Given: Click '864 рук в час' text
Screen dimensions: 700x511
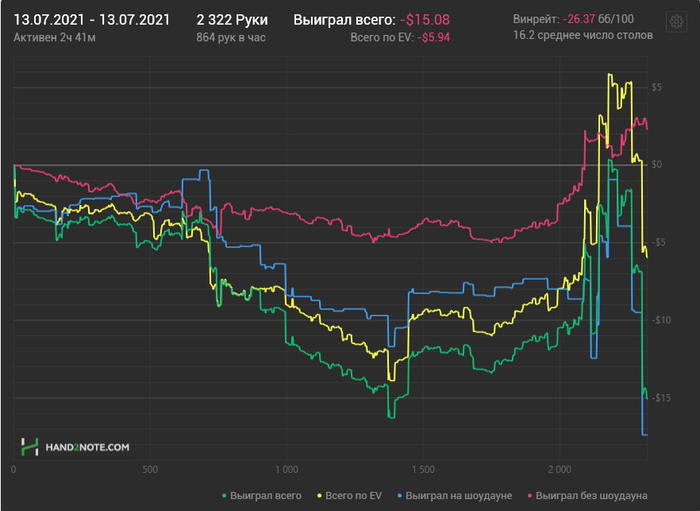Looking at the screenshot, I should [231, 37].
